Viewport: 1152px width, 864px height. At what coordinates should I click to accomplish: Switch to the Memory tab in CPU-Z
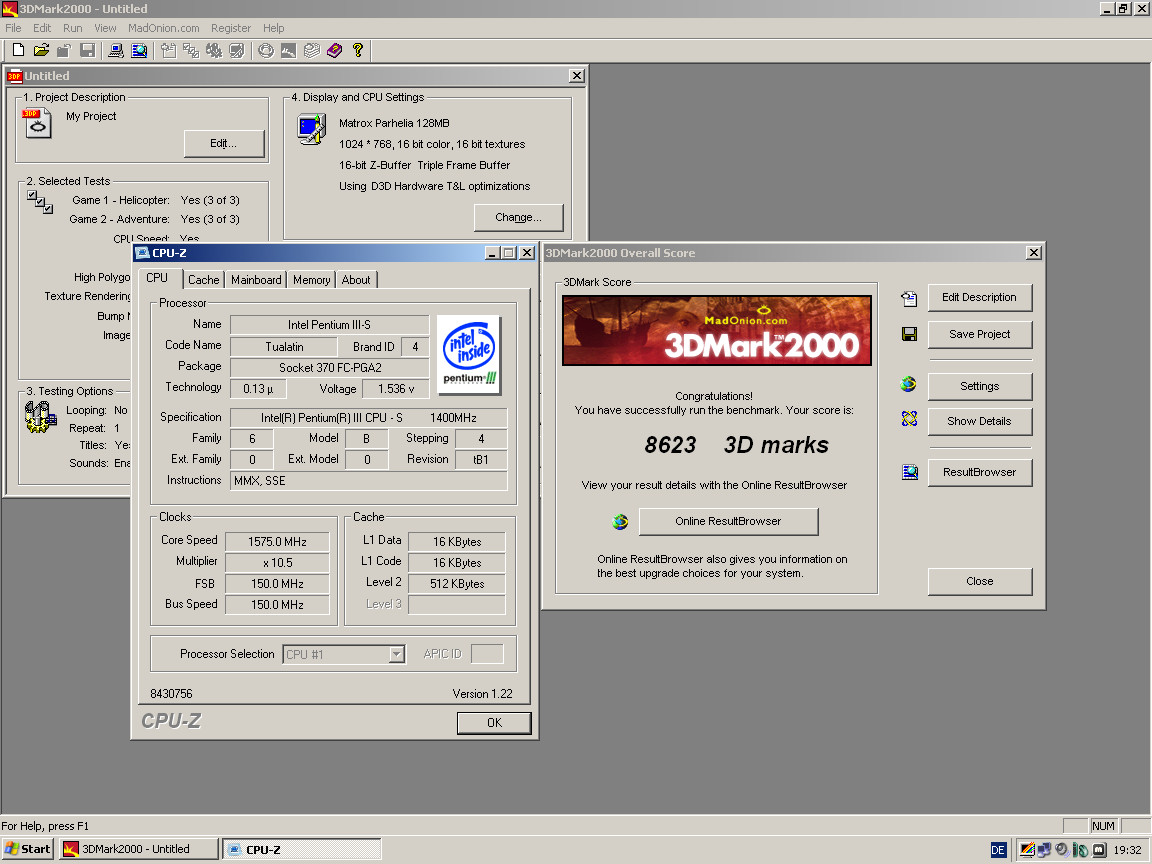point(312,280)
